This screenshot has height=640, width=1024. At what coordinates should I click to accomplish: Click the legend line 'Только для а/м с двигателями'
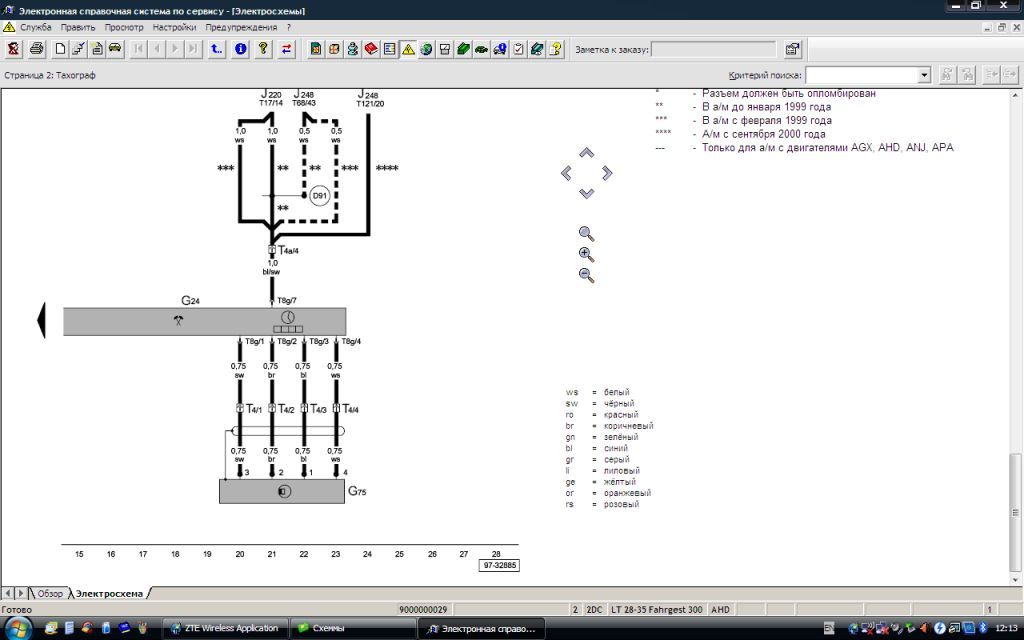coord(827,148)
